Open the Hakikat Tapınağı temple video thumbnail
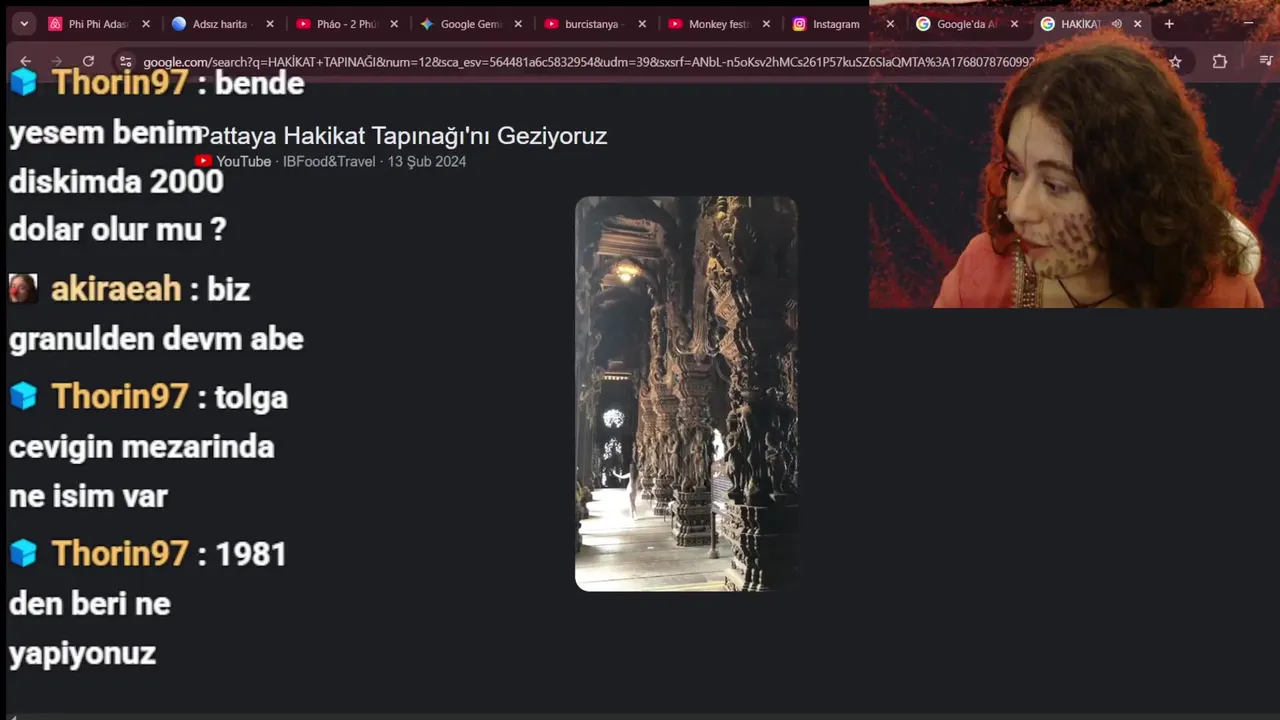1280x720 pixels. [x=686, y=394]
